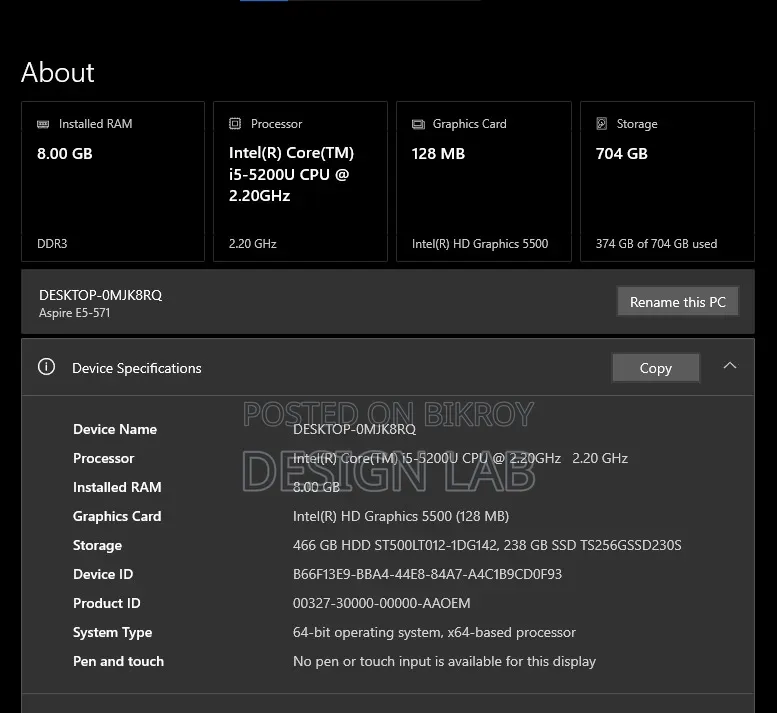777x713 pixels.
Task: Click the System Type label
Action: [x=112, y=632]
